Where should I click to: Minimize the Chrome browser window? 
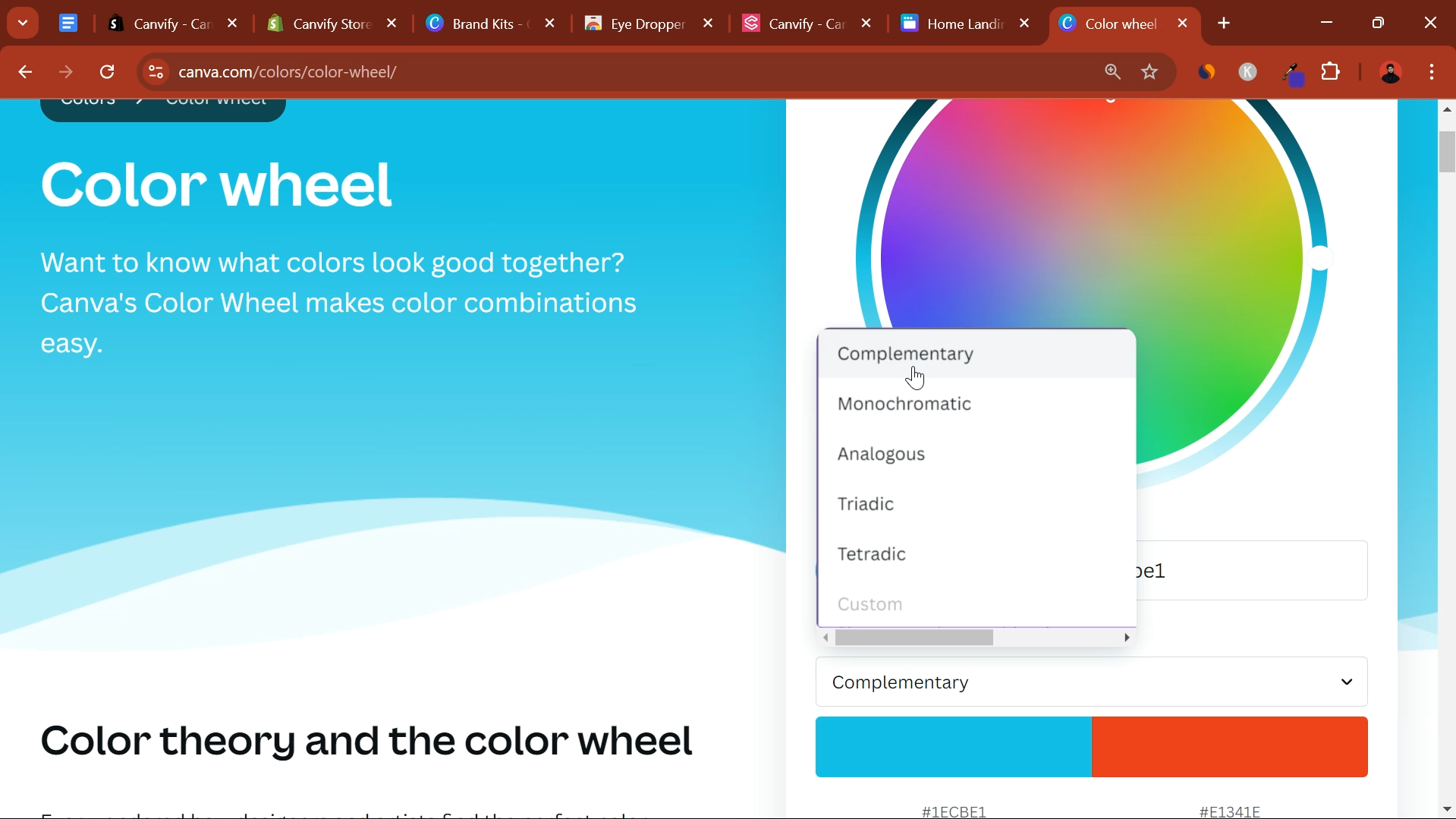pyautogui.click(x=1327, y=24)
